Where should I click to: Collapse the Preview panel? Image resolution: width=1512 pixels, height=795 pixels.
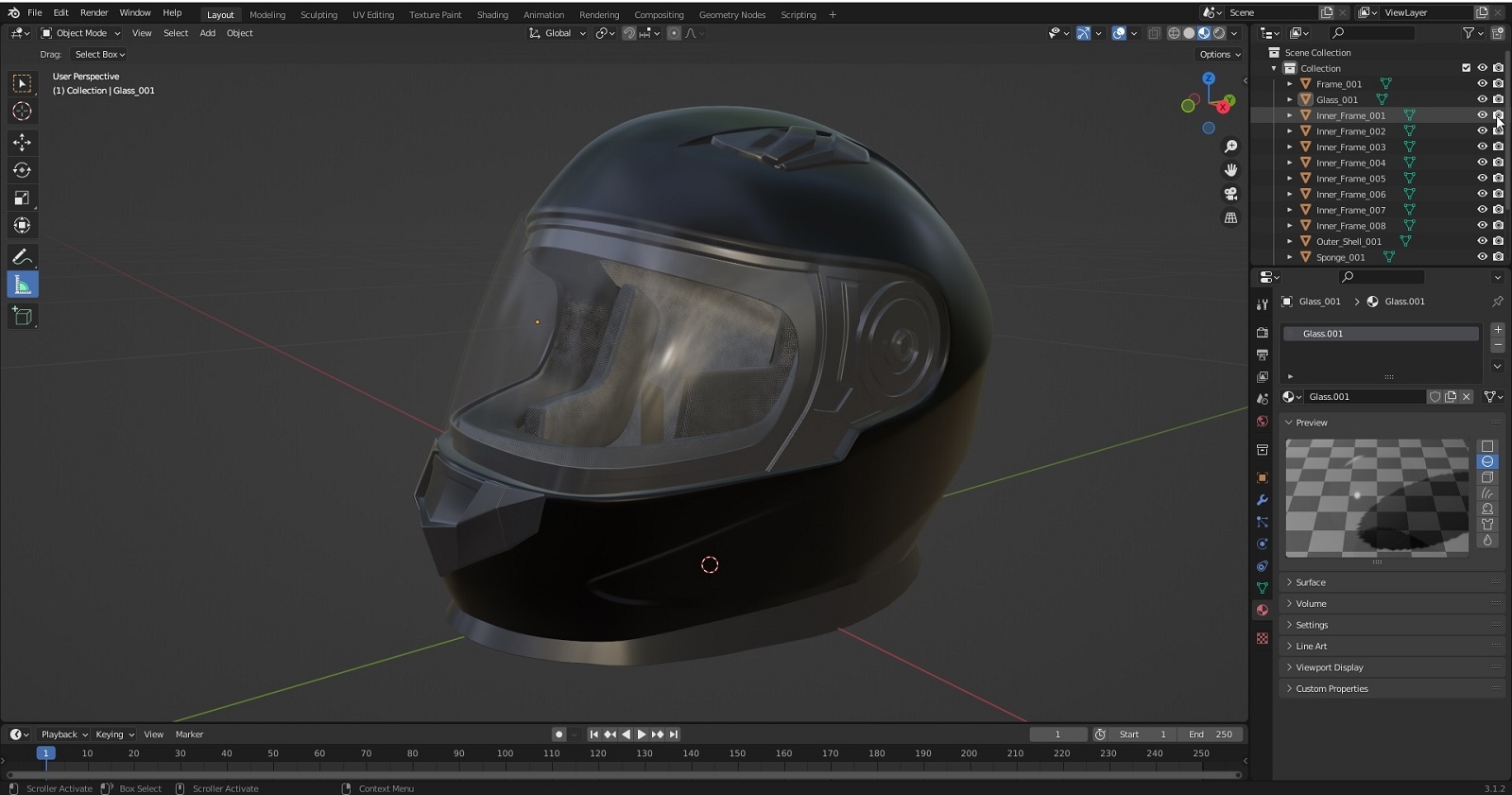[x=1391, y=423]
